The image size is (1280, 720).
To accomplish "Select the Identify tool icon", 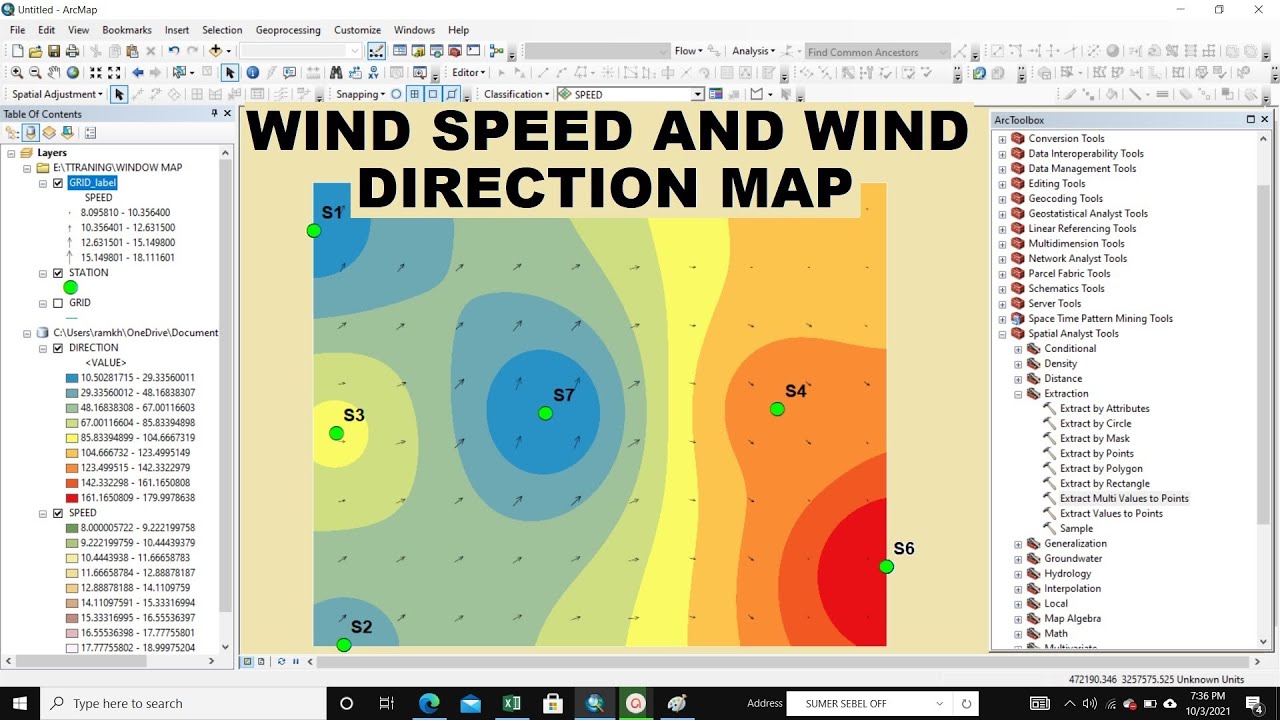I will pos(252,72).
